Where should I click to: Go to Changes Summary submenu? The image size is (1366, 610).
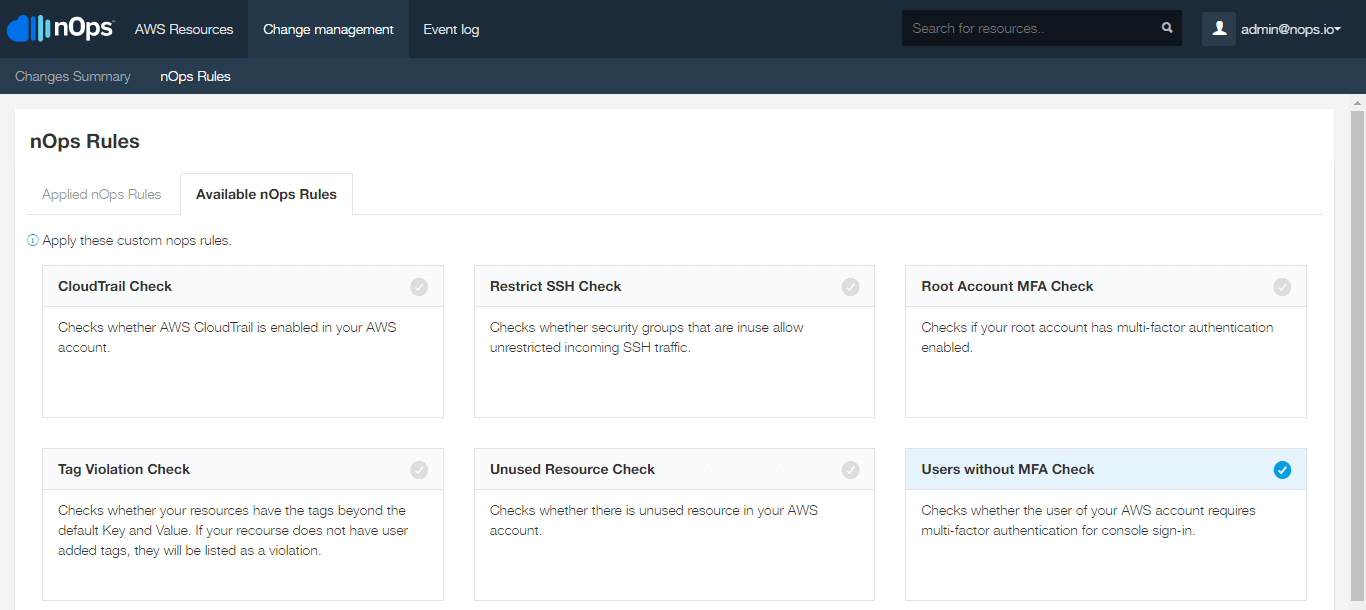pyautogui.click(x=73, y=76)
